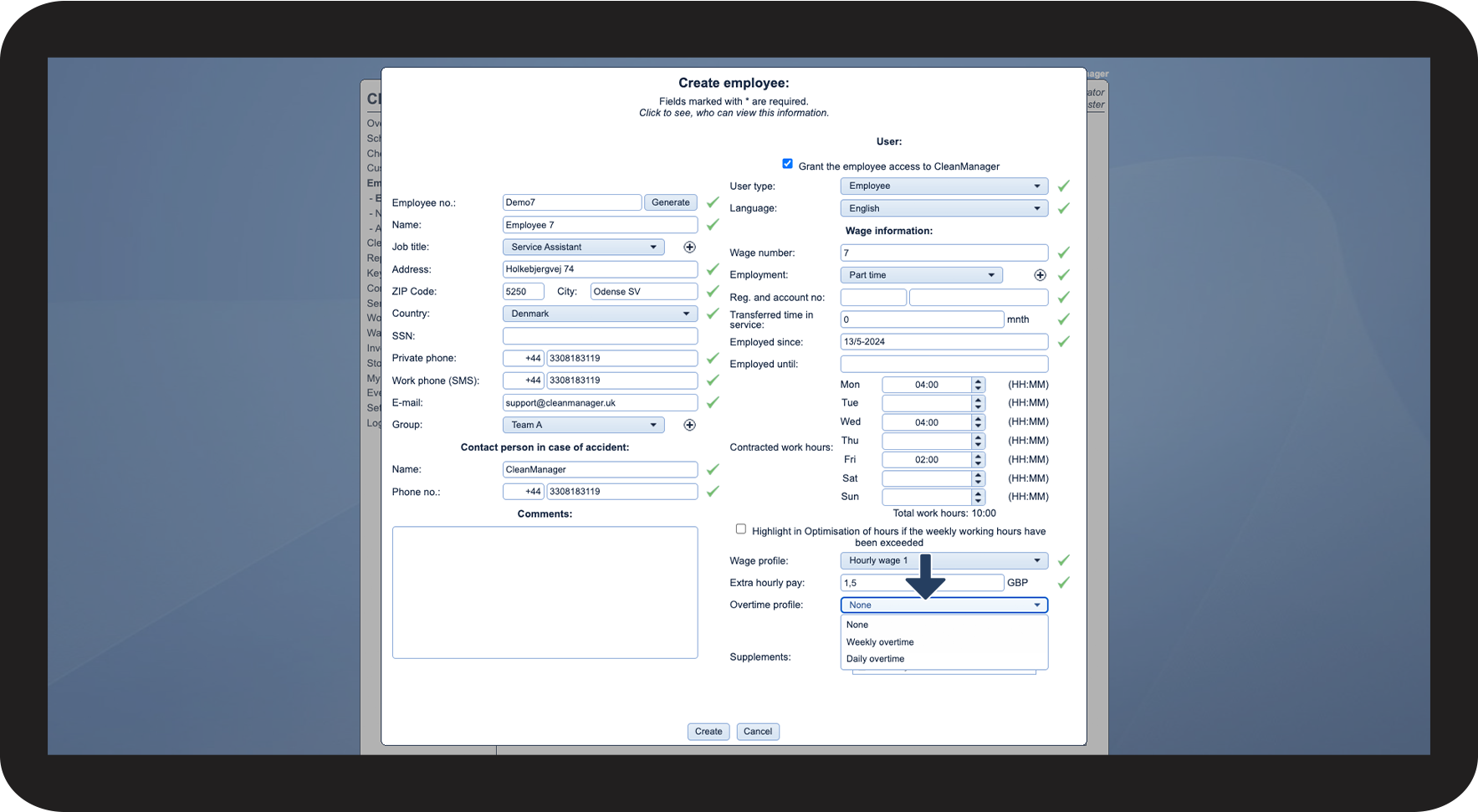Click the Address field
This screenshot has width=1478, height=812.
click(x=600, y=269)
